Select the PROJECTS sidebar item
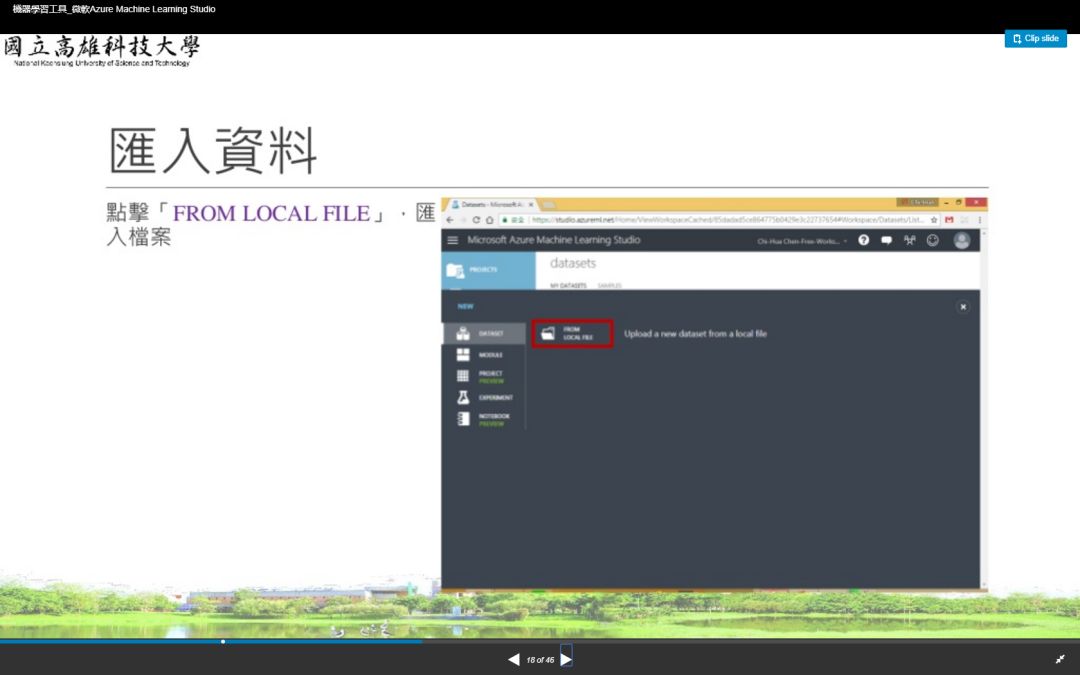This screenshot has width=1080, height=675. coord(488,270)
